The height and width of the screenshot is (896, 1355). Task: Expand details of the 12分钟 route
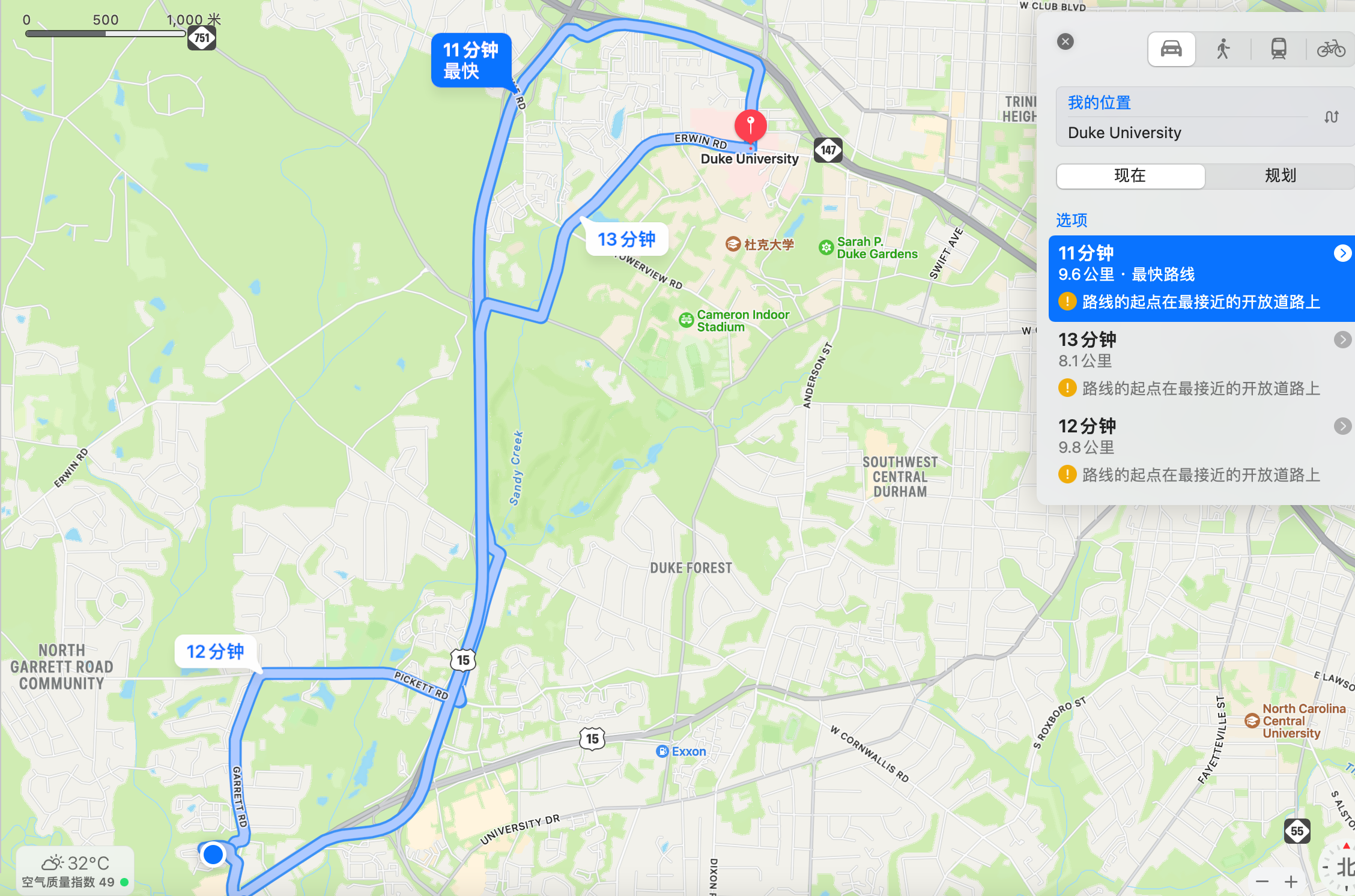pyautogui.click(x=1342, y=426)
